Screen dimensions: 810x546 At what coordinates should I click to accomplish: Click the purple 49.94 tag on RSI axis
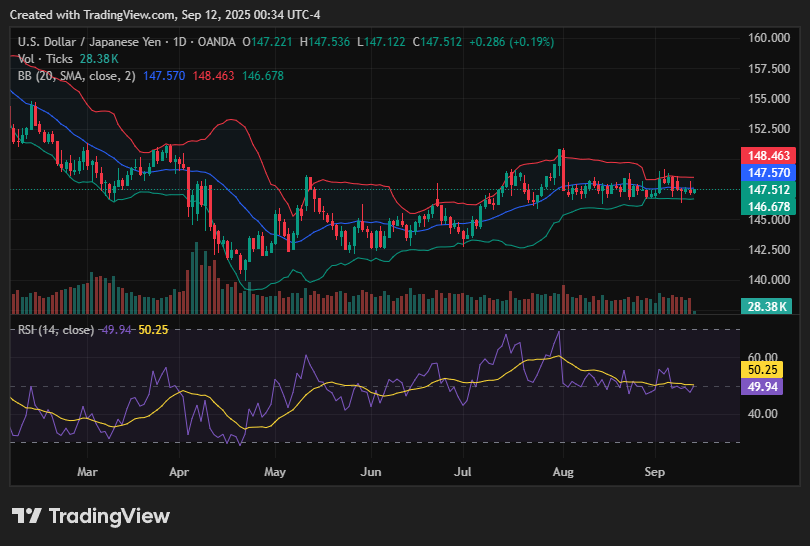click(762, 386)
